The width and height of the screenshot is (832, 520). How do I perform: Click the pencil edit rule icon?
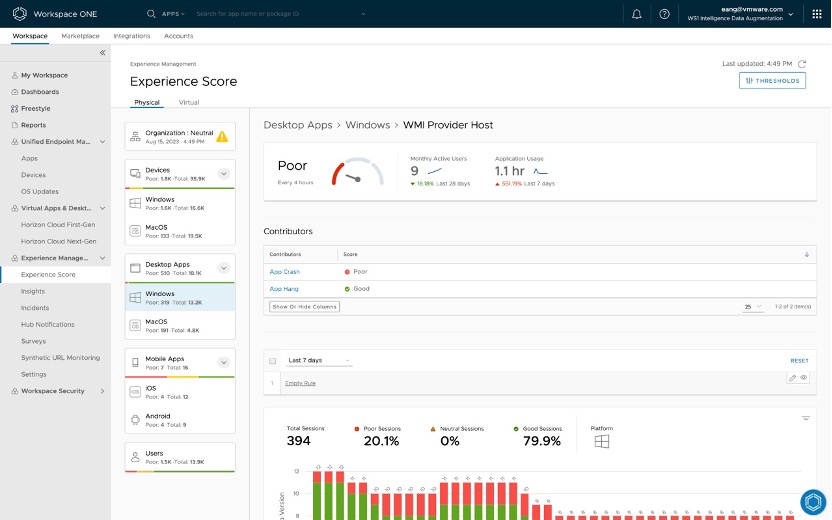[792, 377]
